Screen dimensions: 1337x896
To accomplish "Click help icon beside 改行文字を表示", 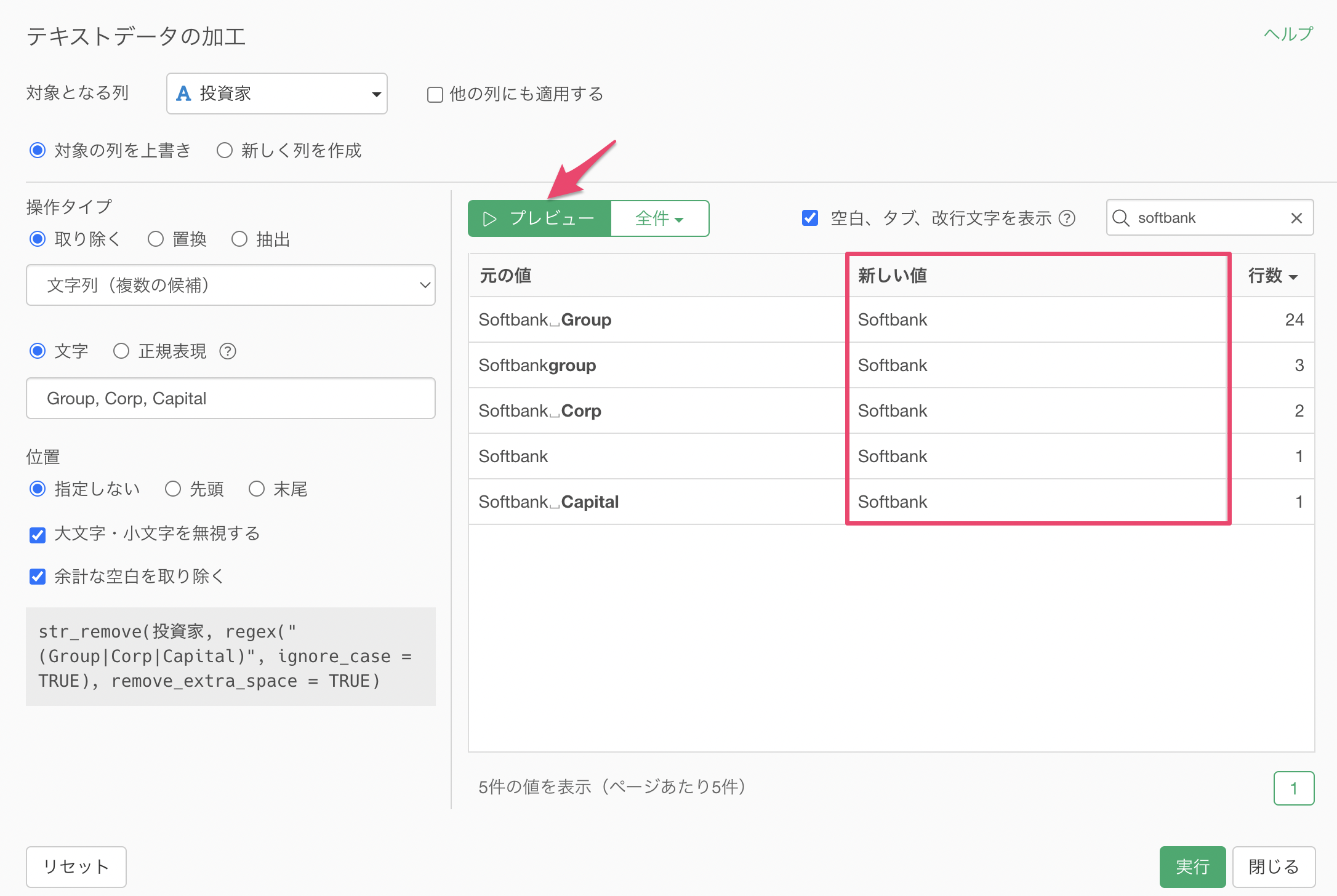I will click(x=1067, y=218).
